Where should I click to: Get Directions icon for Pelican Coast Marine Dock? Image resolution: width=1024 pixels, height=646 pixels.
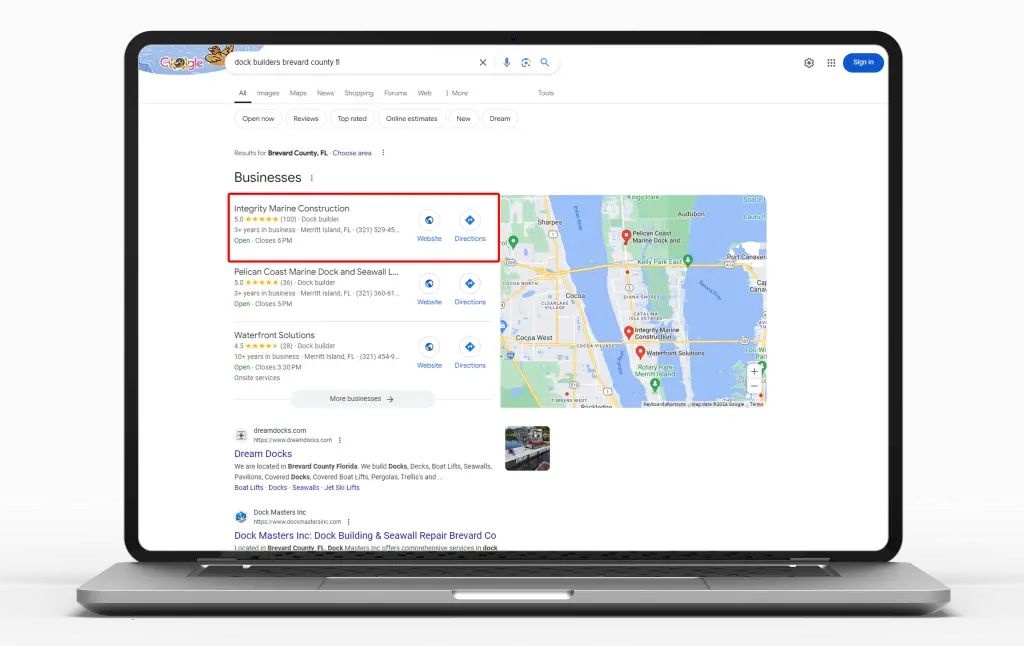point(470,283)
